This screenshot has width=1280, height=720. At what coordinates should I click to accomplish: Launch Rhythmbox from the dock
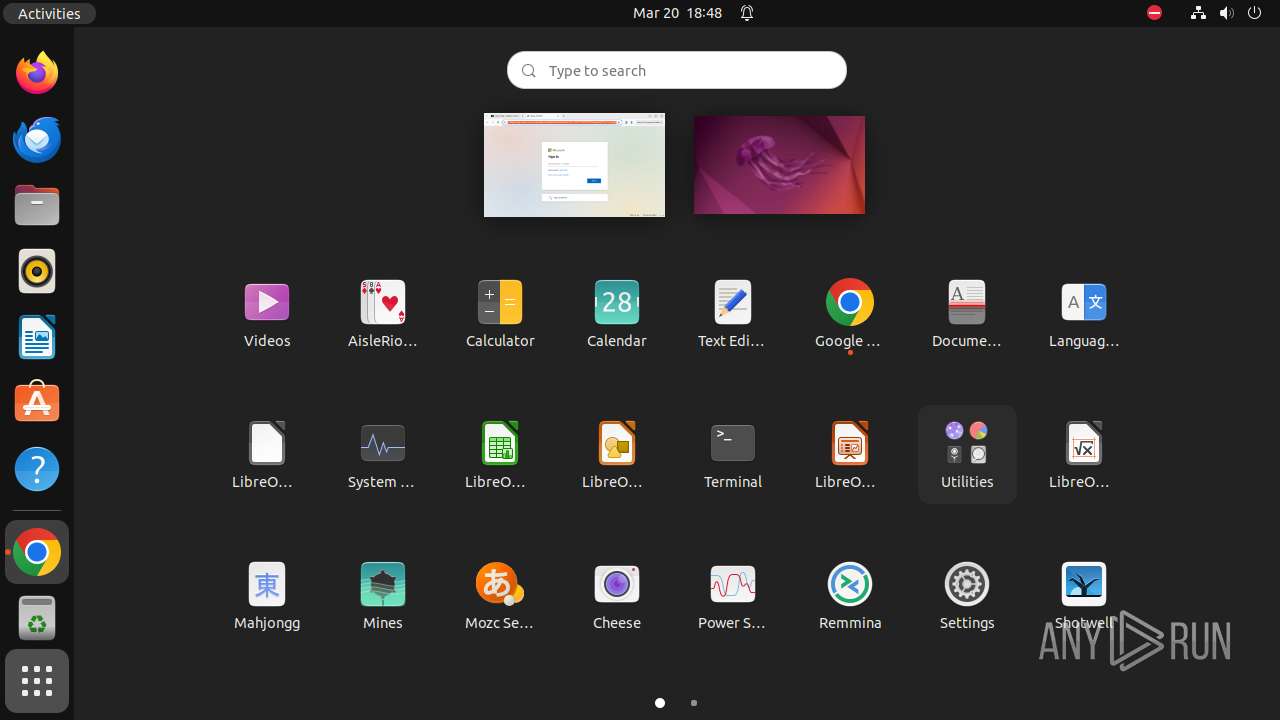[37, 271]
